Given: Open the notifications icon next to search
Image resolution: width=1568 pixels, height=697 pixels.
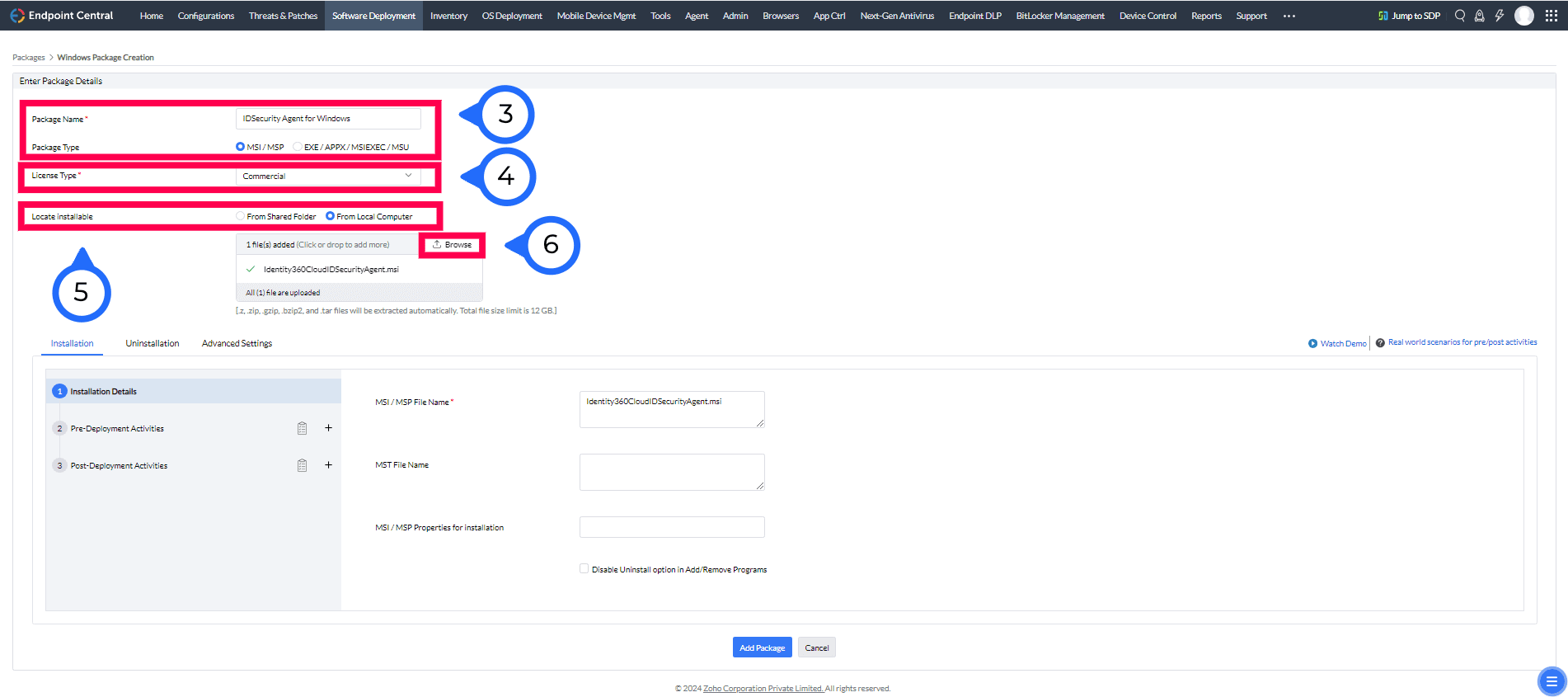Looking at the screenshot, I should pyautogui.click(x=1480, y=16).
